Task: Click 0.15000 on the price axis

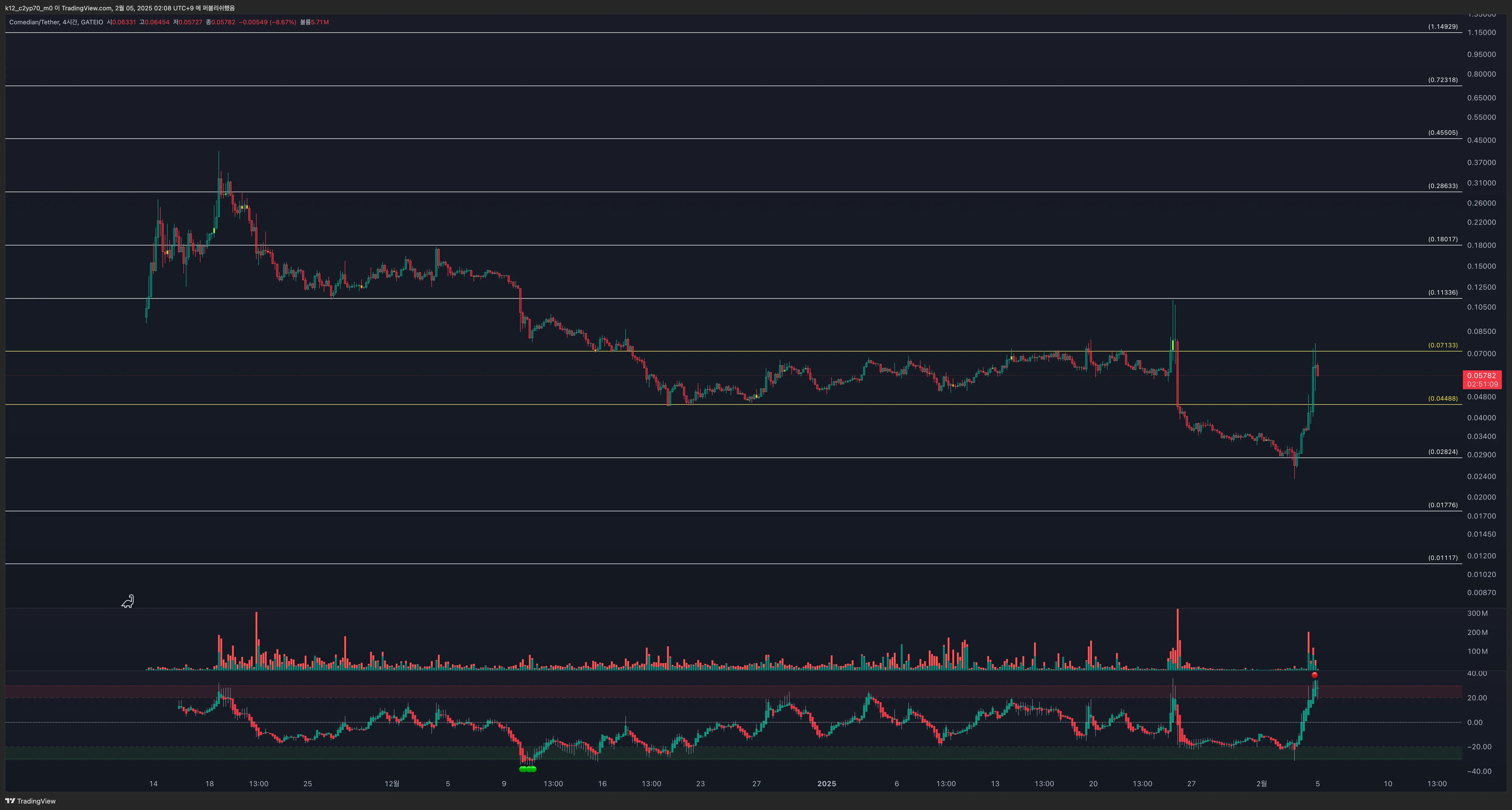Action: [x=1481, y=266]
